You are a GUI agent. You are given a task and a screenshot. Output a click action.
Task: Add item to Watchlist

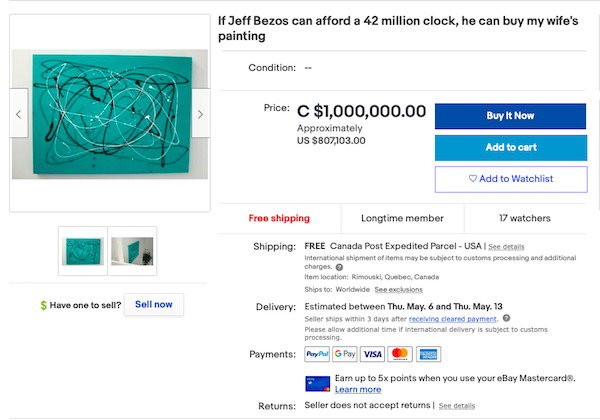510,179
